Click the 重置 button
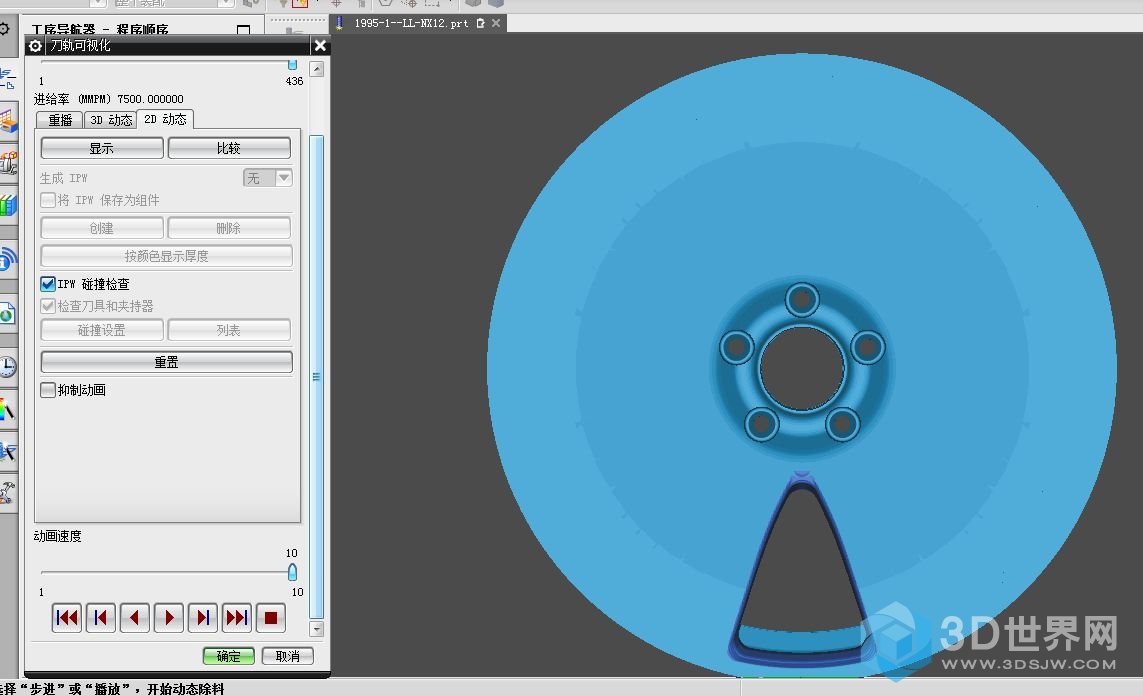The image size is (1143, 696). 166,361
